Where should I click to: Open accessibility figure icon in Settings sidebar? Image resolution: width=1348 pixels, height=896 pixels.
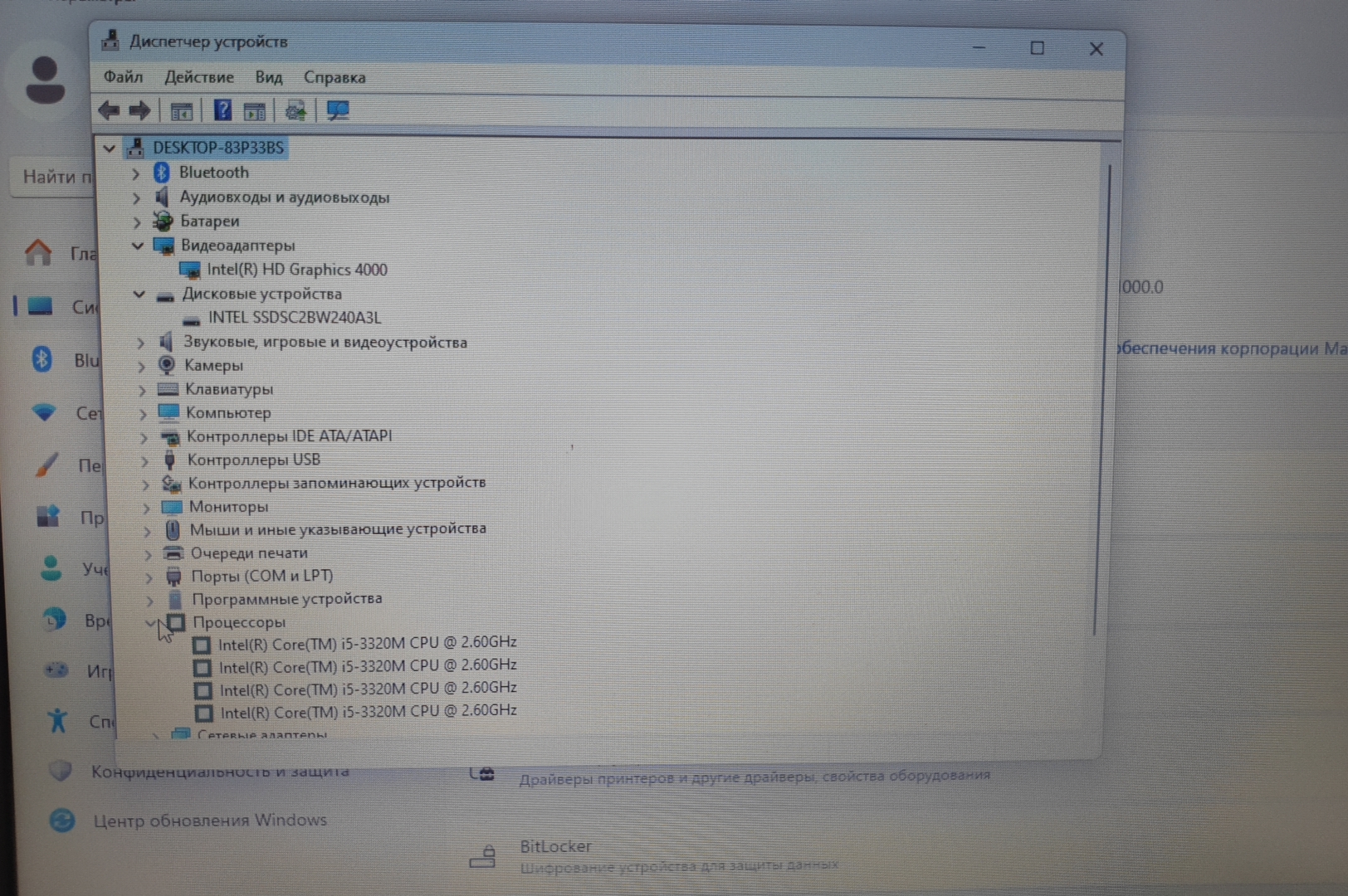57,720
